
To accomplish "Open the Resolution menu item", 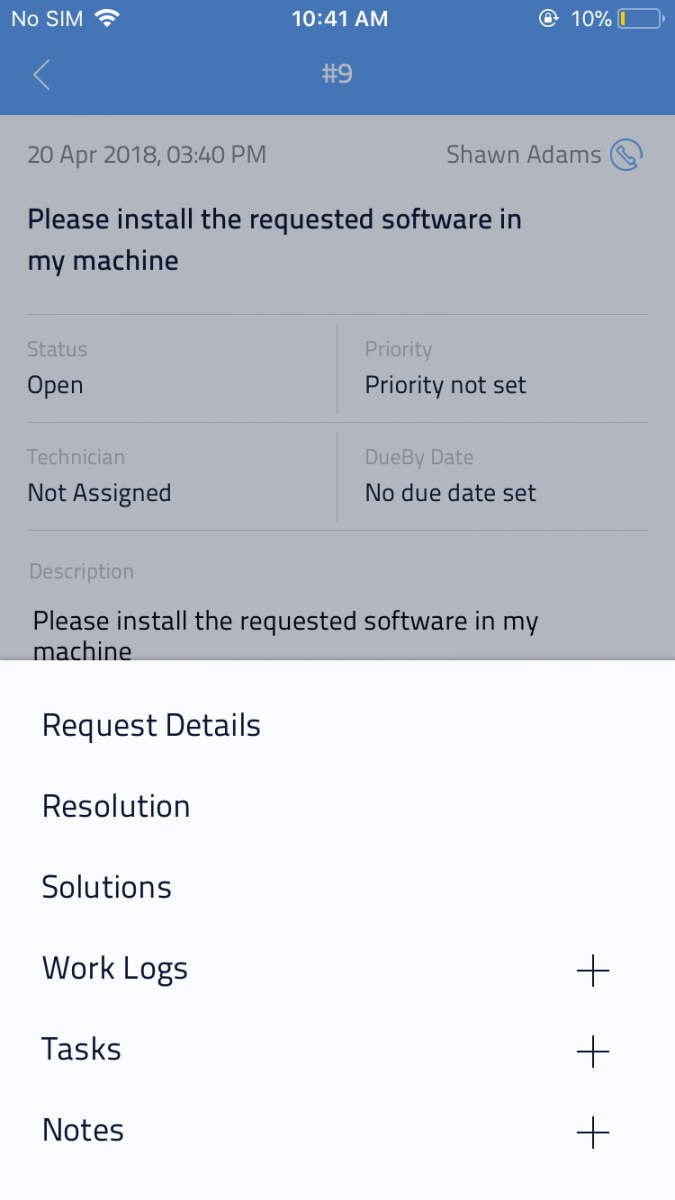I will [116, 807].
